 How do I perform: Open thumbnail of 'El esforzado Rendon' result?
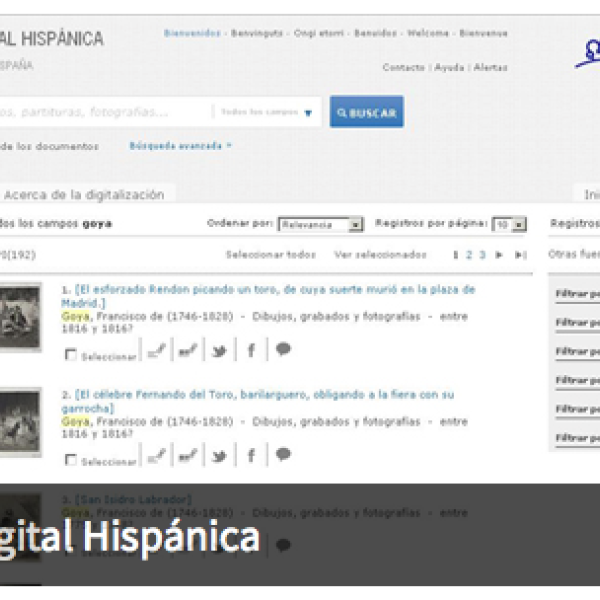point(19,317)
